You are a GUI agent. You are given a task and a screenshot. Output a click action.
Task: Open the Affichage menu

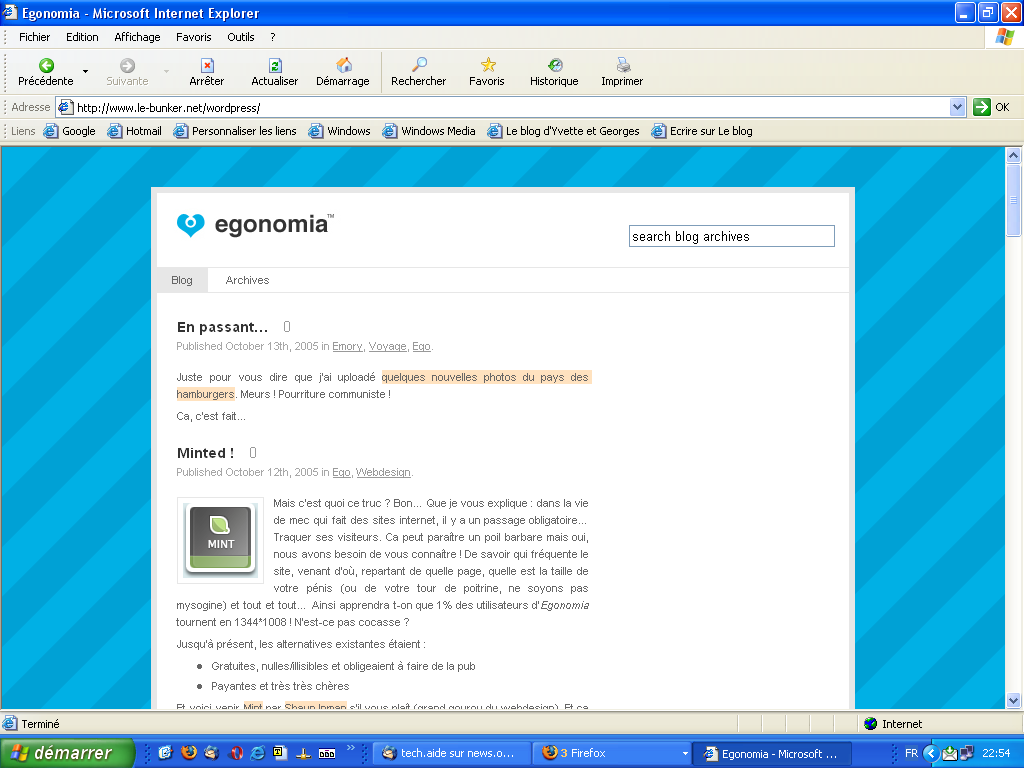137,37
